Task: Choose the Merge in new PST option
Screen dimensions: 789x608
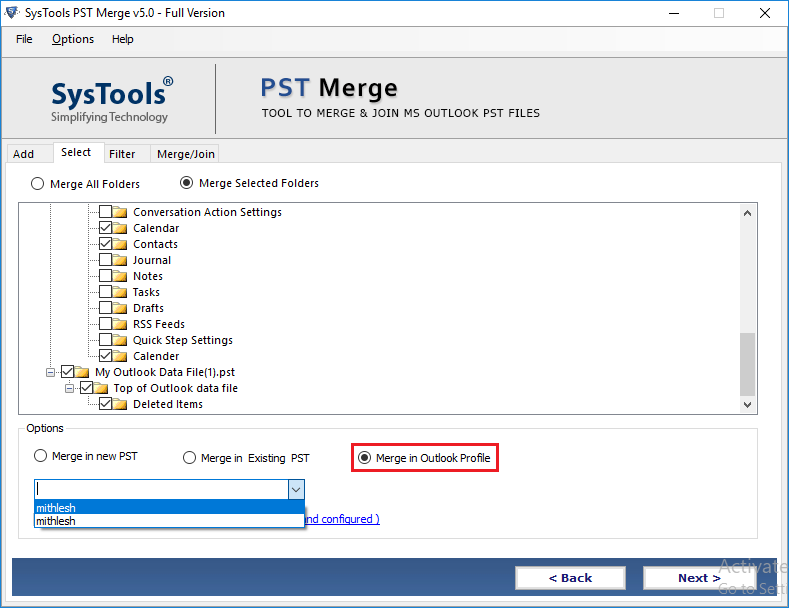Action: tap(40, 456)
